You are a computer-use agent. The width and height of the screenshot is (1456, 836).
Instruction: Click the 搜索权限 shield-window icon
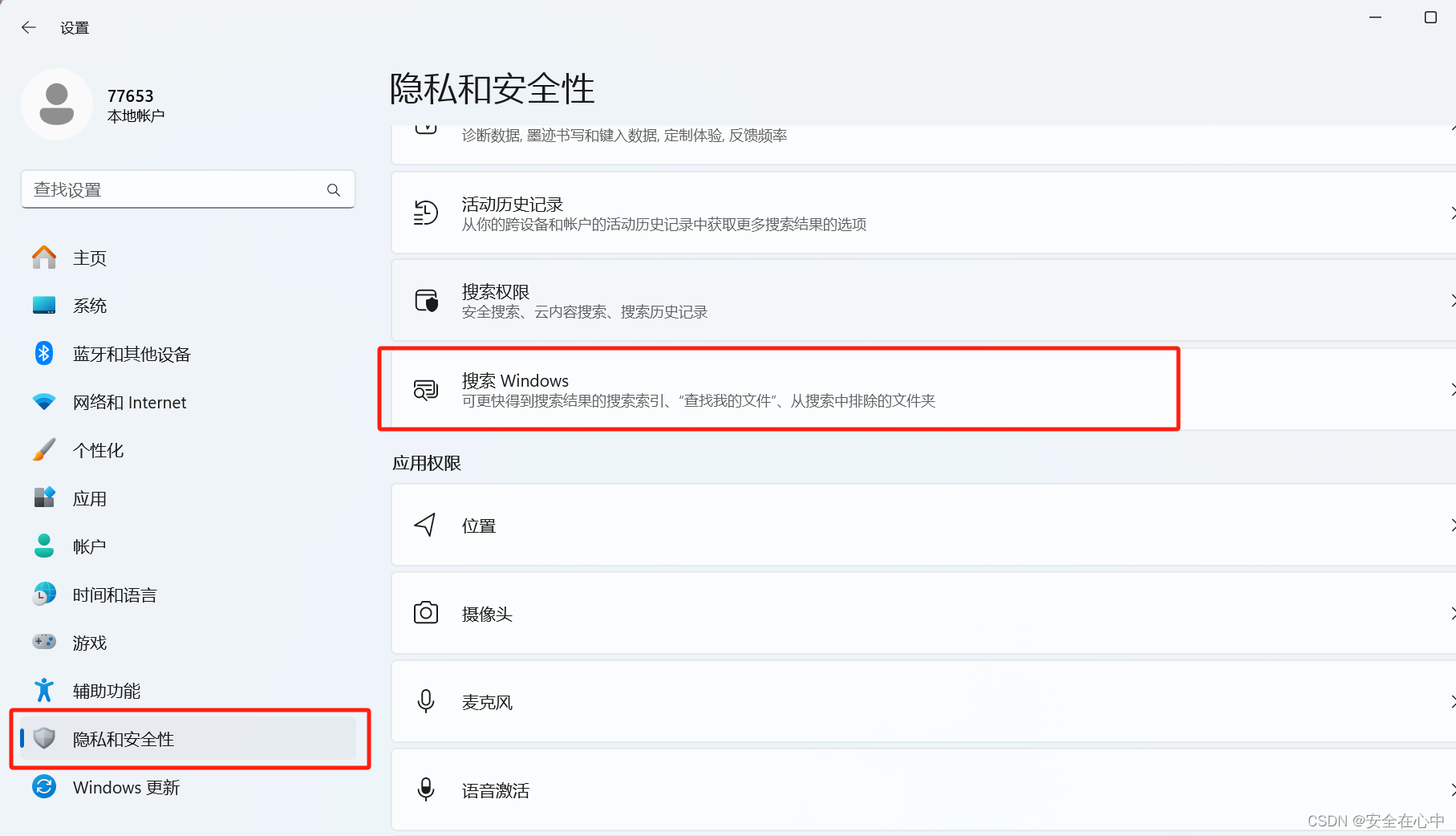(426, 301)
